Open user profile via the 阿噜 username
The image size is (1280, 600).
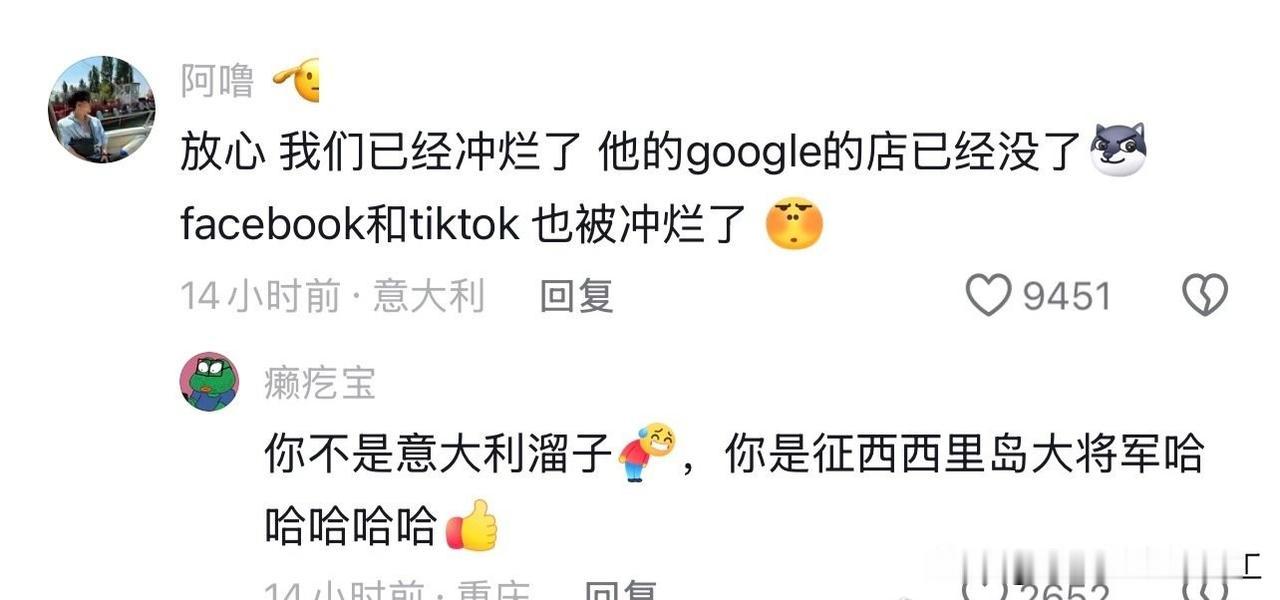tap(217, 81)
